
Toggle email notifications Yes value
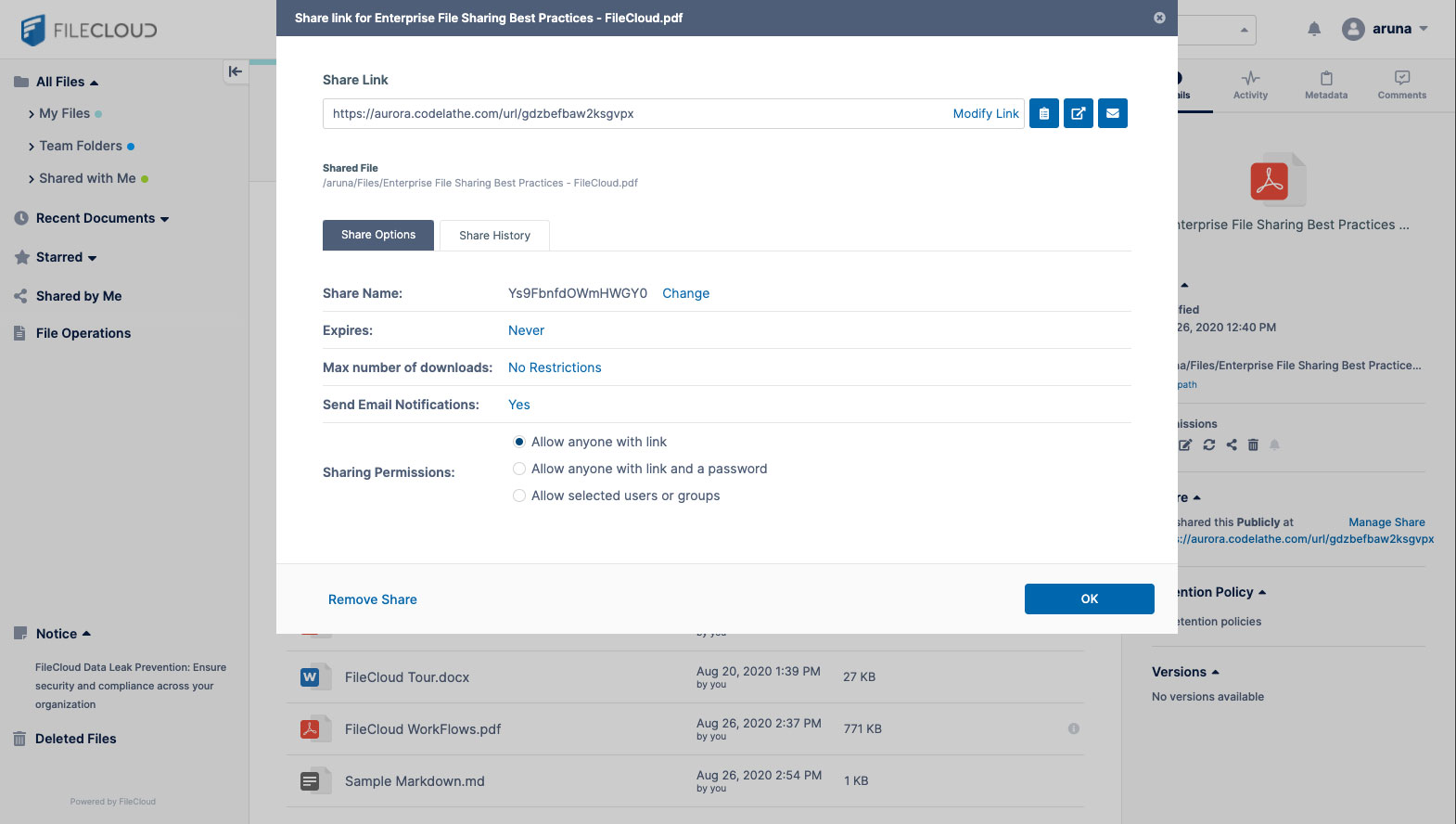(x=519, y=405)
